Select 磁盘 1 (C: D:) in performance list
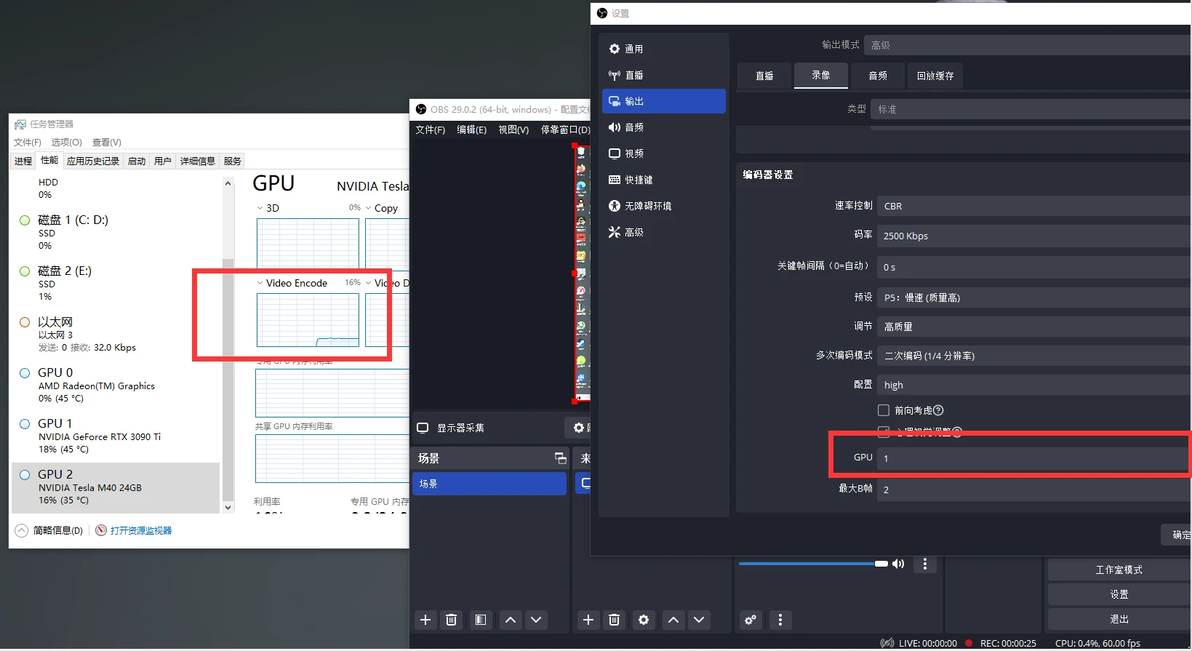The width and height of the screenshot is (1192, 651). 116,232
